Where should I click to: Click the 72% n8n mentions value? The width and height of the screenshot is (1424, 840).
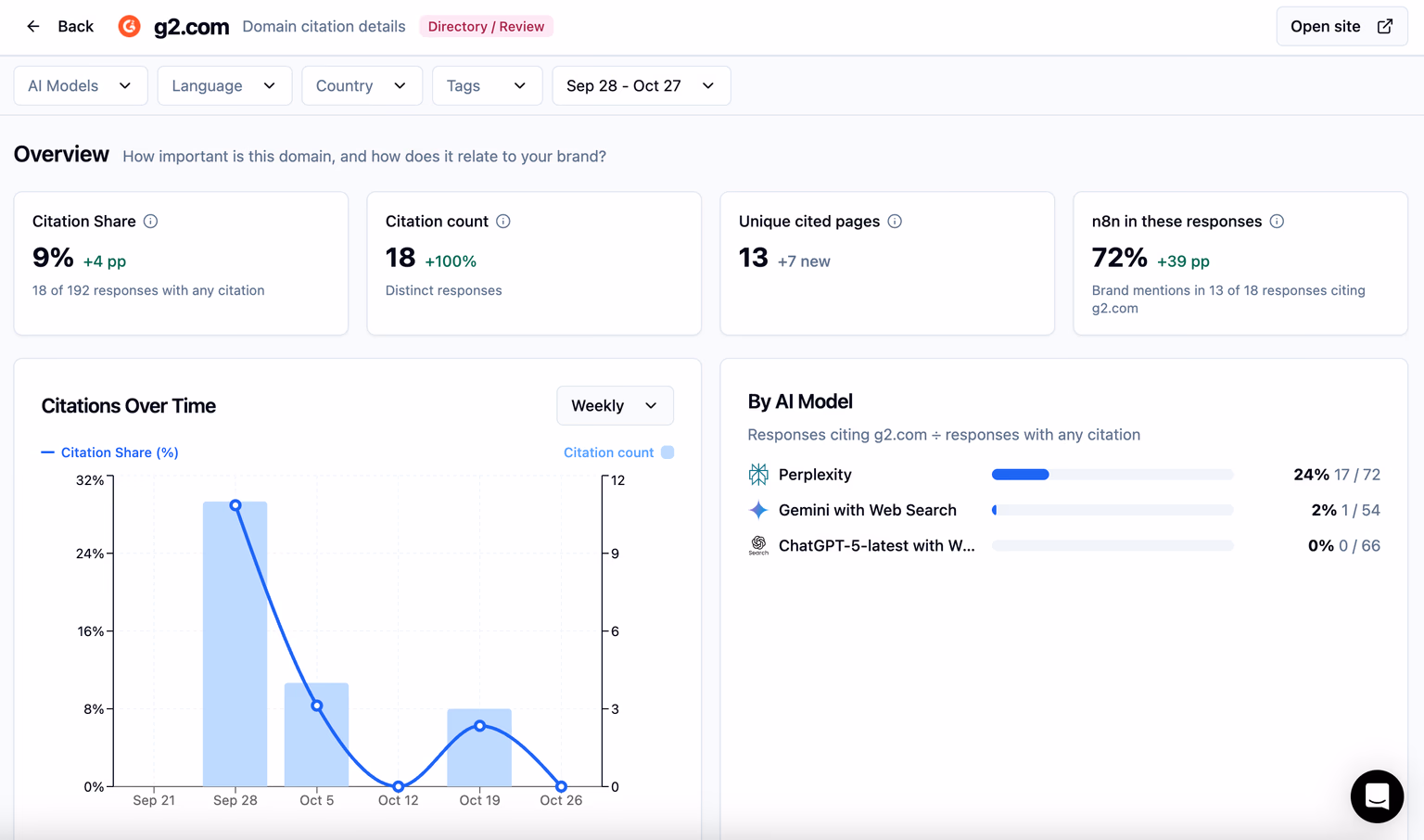pyautogui.click(x=1119, y=258)
